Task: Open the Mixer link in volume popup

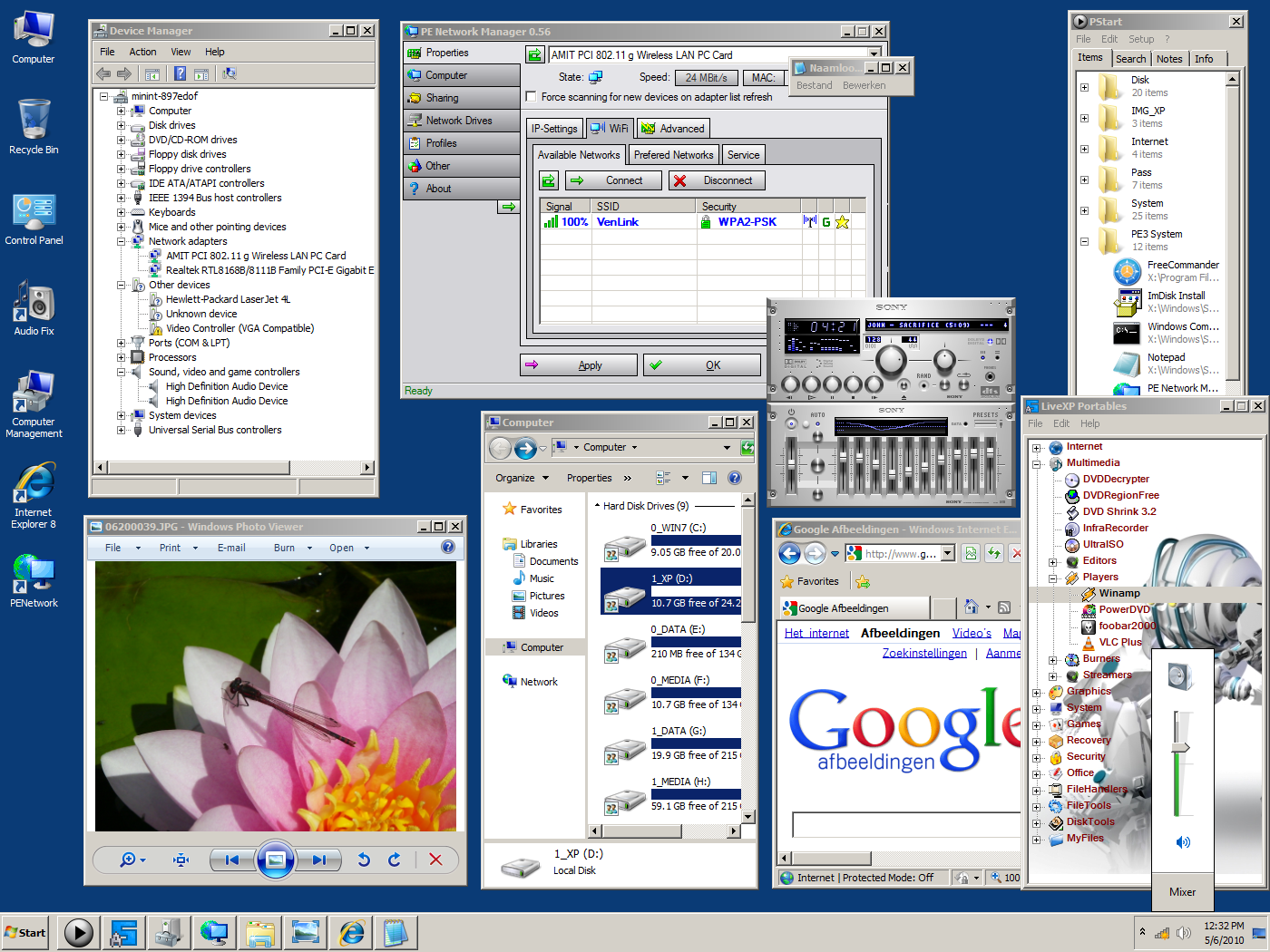Action: 1182,892
